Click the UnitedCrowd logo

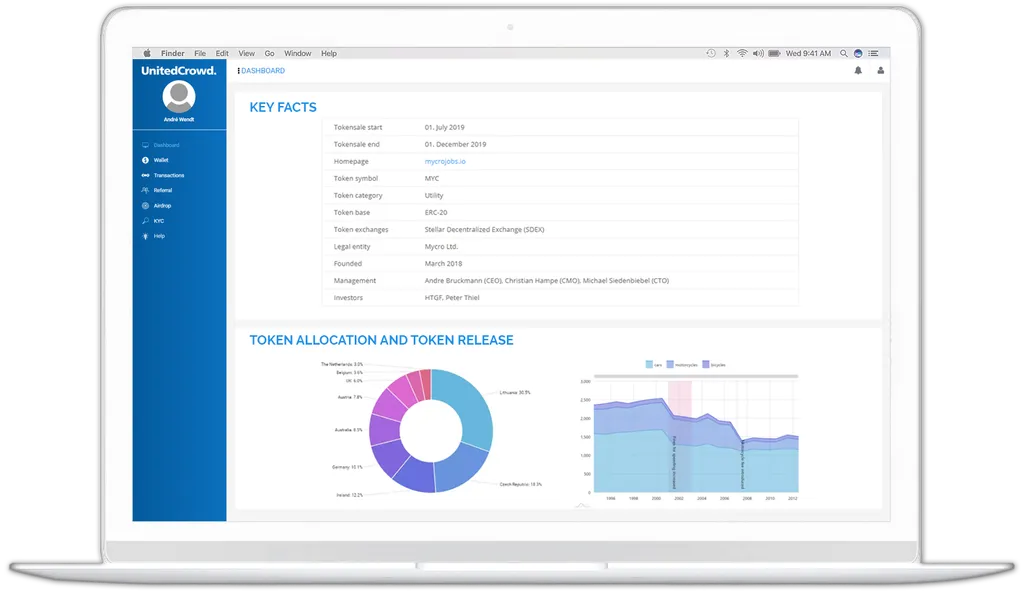[x=179, y=71]
